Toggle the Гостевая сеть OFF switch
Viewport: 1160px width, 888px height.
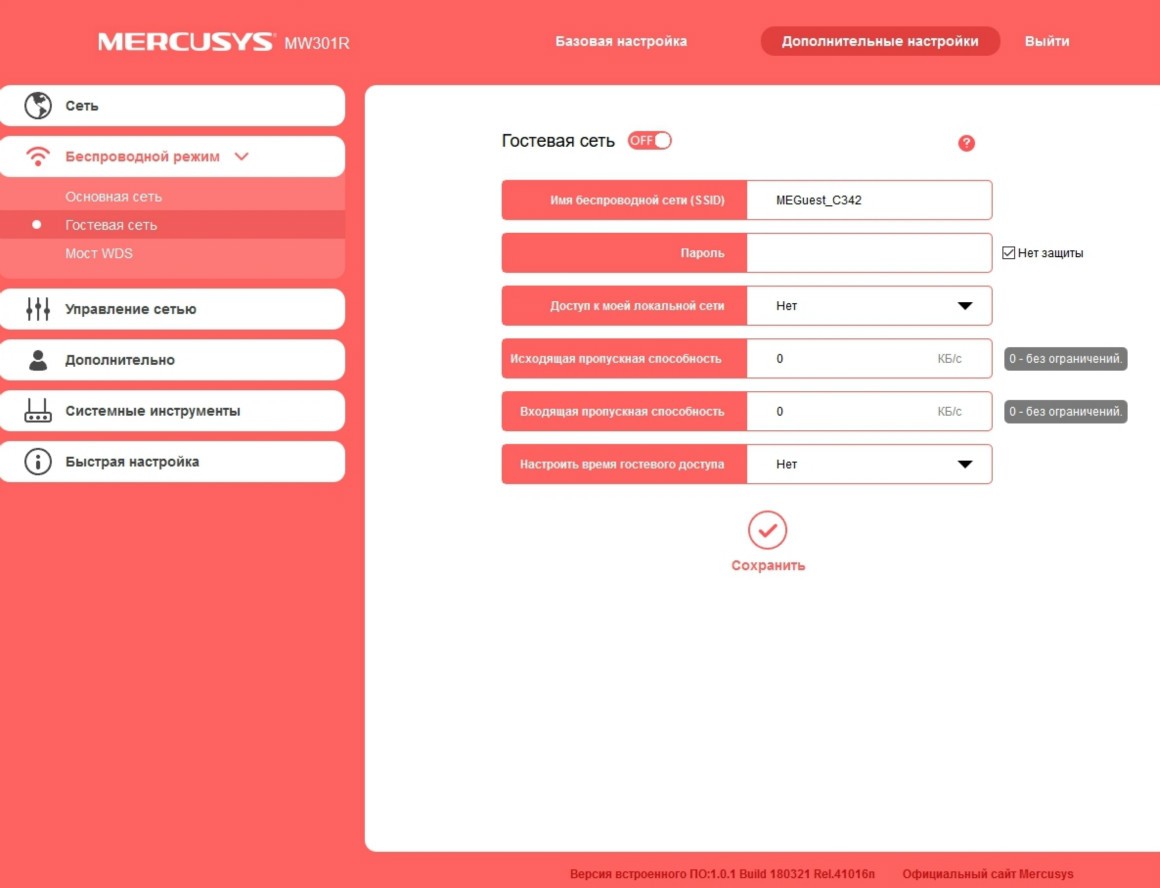[649, 141]
